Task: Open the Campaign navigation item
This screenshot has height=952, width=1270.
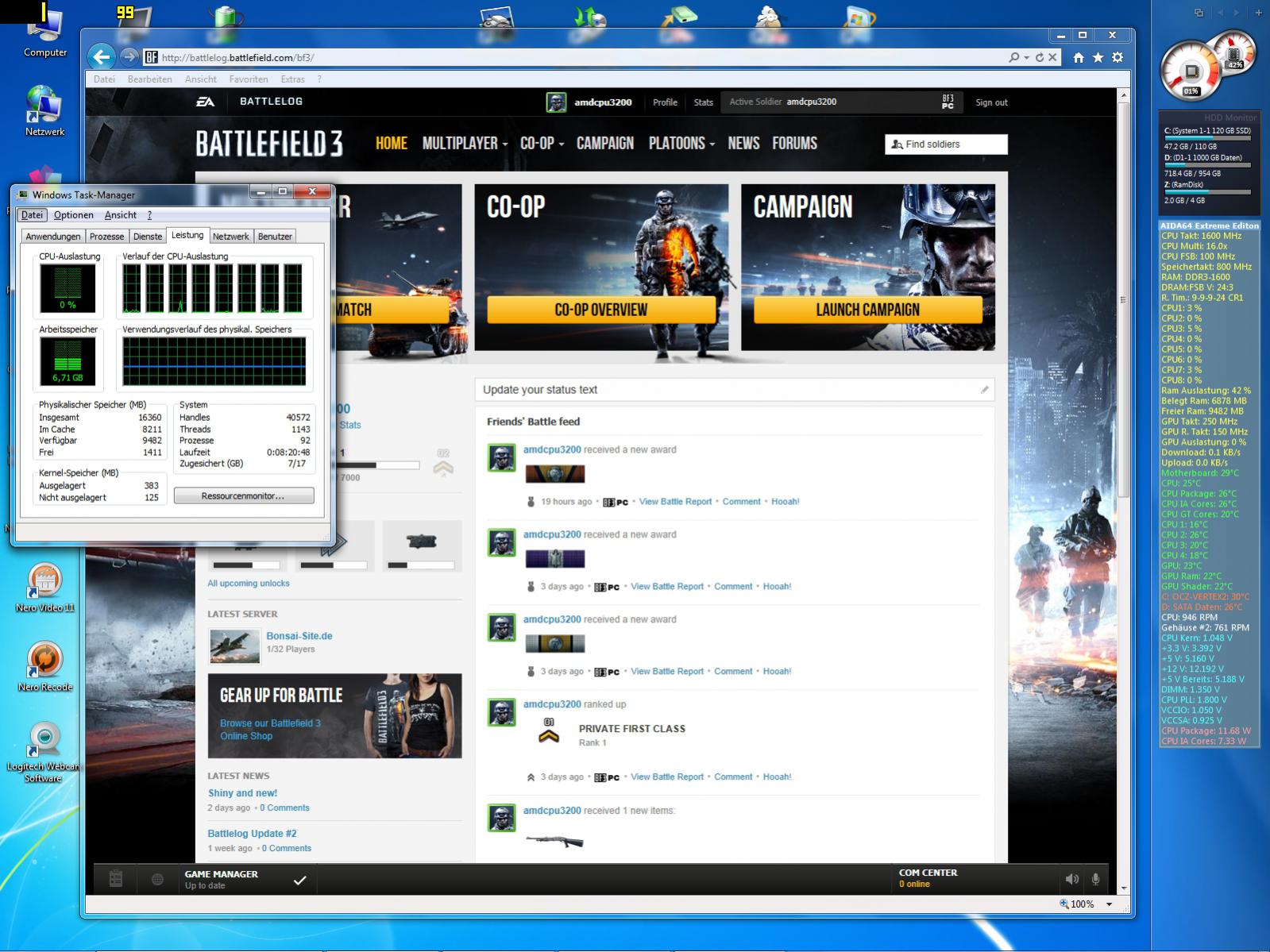Action: coord(605,143)
